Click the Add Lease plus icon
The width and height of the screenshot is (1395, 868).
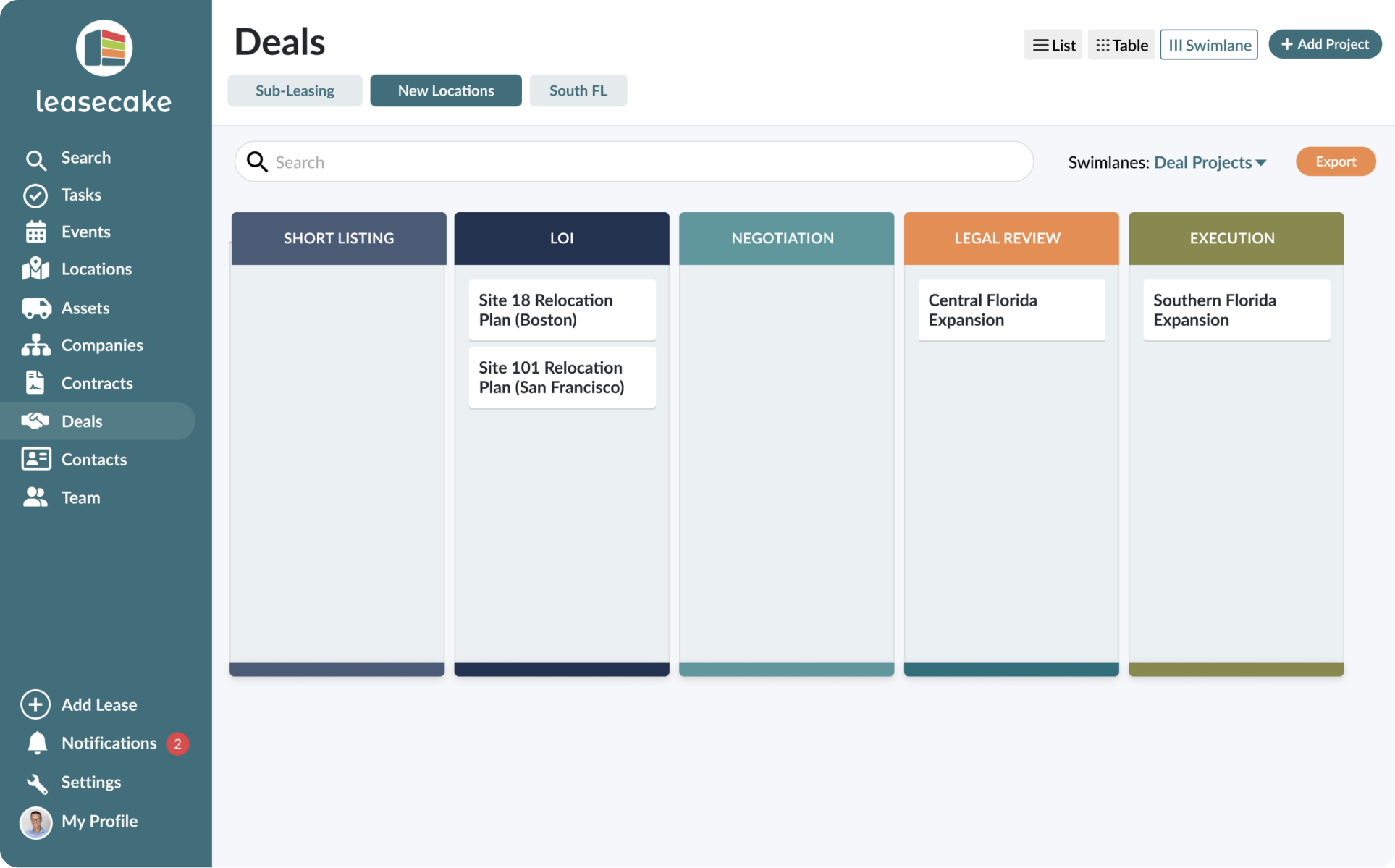pos(35,704)
